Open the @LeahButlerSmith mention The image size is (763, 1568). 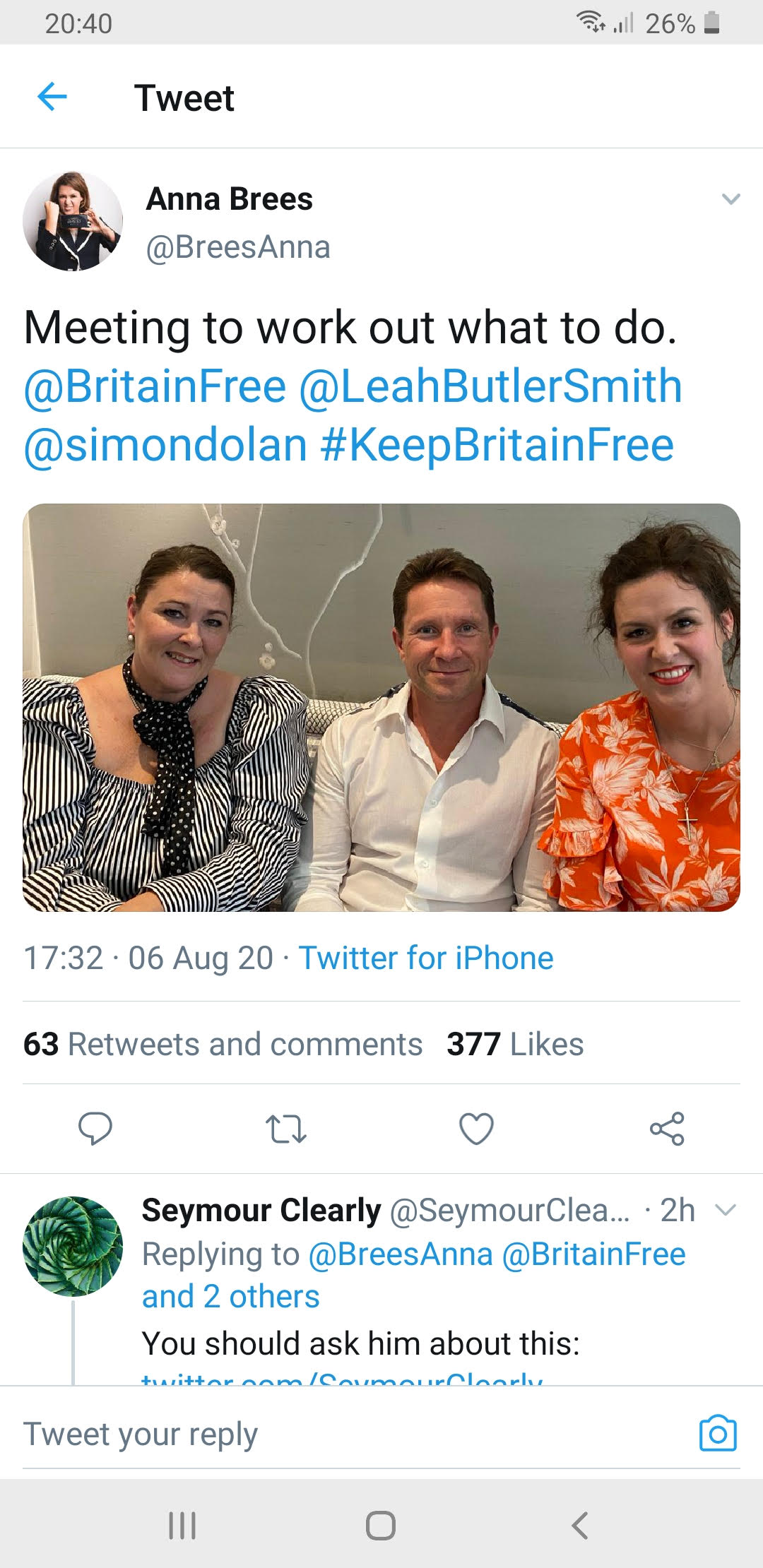(x=491, y=386)
